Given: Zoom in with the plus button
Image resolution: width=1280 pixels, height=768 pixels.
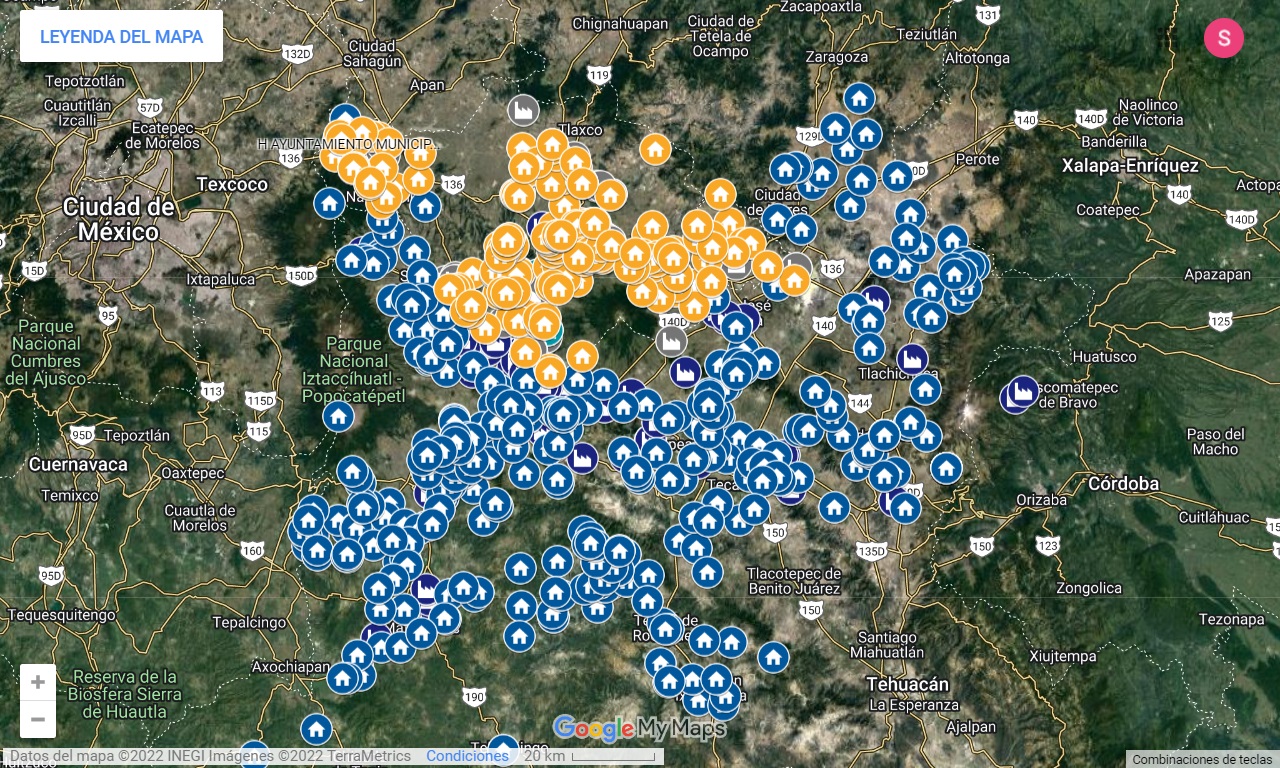Looking at the screenshot, I should coord(38,682).
